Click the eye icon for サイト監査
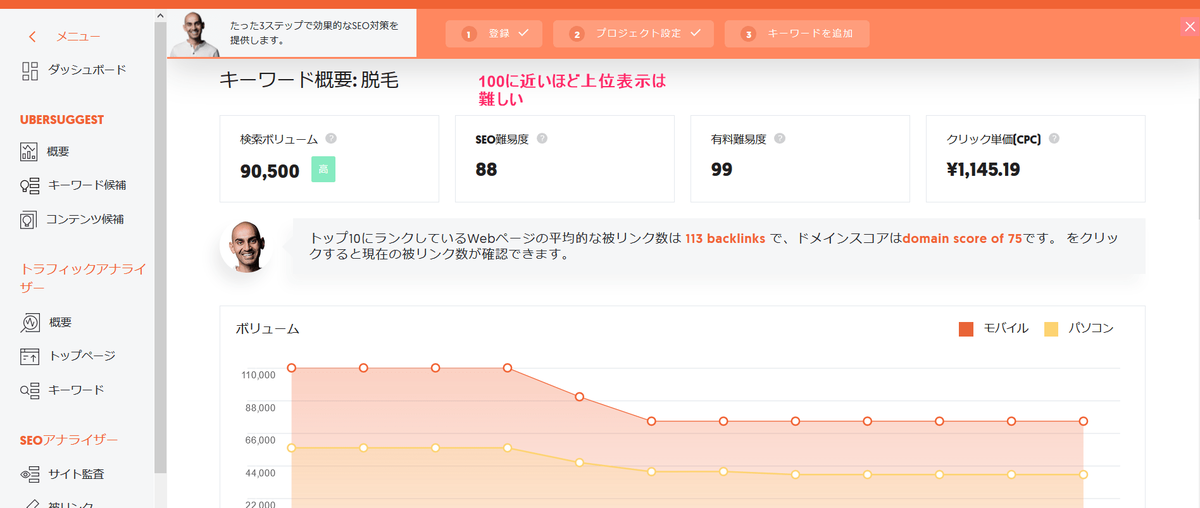Screen dimensions: 1200x508 click(29, 473)
